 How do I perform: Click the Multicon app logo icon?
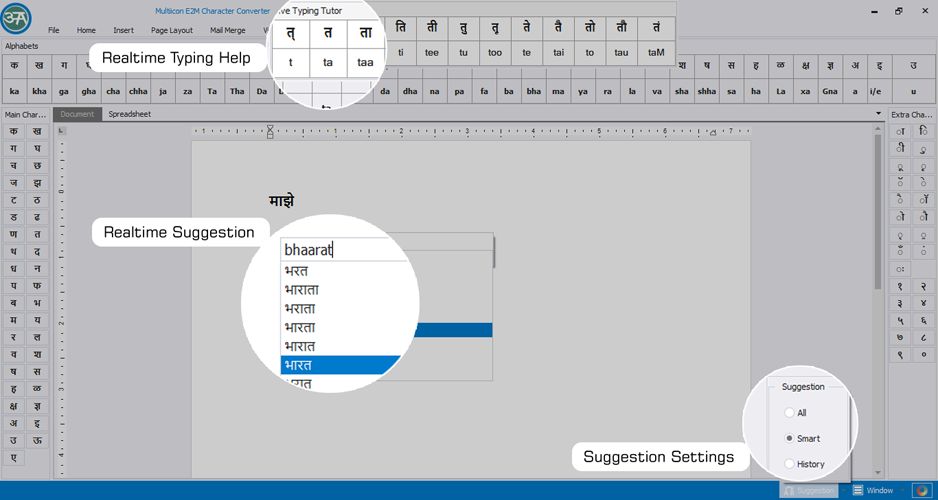16,19
